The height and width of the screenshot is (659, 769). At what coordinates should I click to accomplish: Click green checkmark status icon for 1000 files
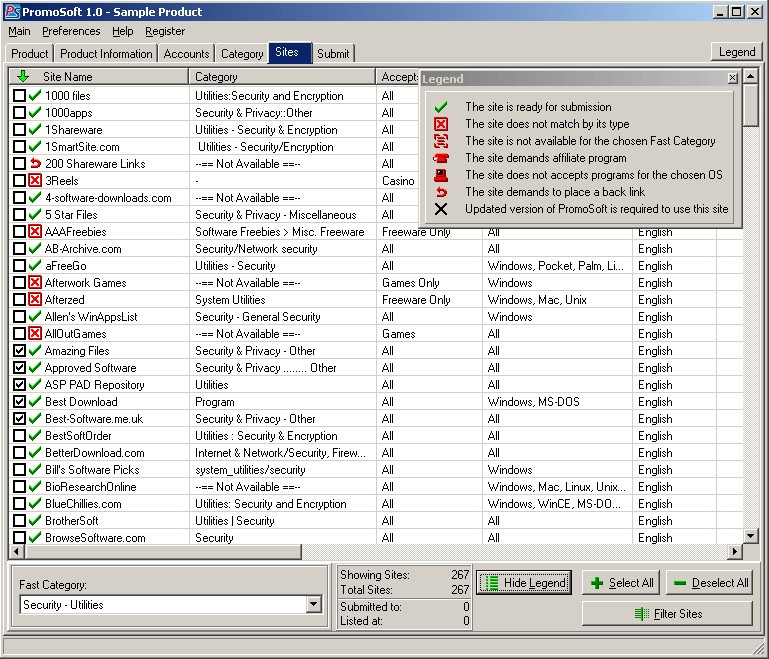point(34,96)
